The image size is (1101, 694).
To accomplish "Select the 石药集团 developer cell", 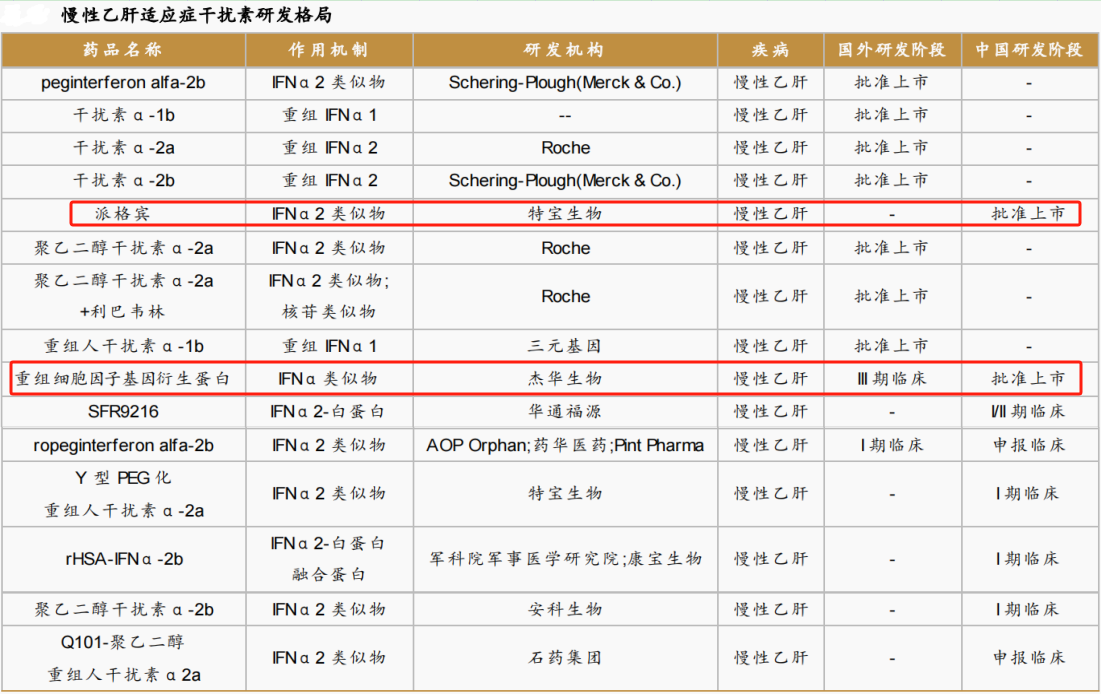I will [565, 658].
